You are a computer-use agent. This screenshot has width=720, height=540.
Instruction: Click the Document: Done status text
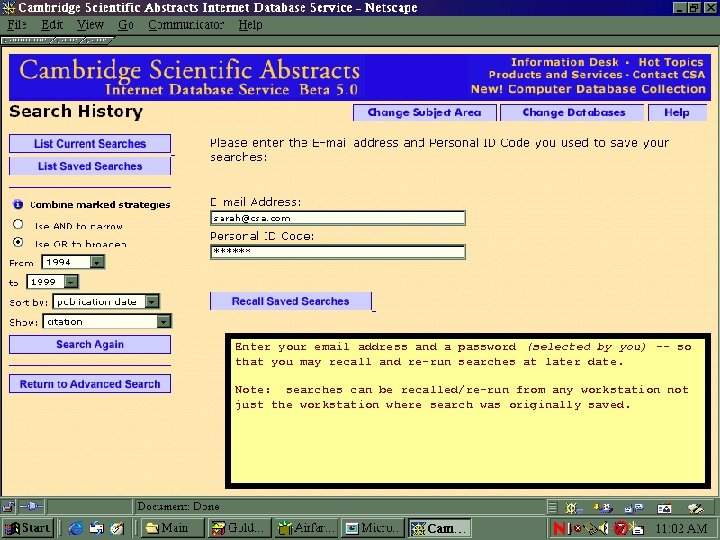pyautogui.click(x=179, y=506)
